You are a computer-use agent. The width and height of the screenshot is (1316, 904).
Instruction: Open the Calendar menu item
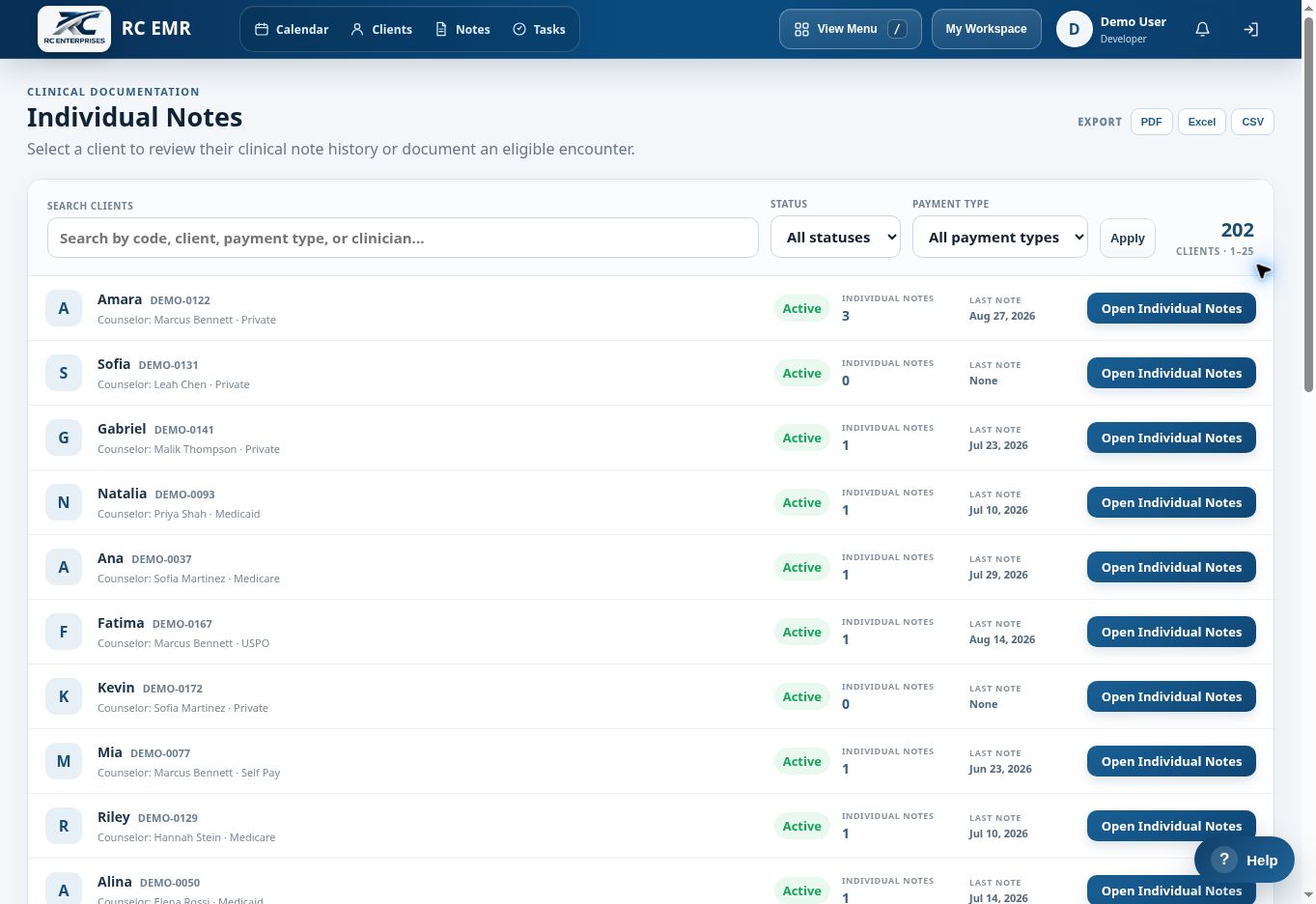(x=292, y=29)
